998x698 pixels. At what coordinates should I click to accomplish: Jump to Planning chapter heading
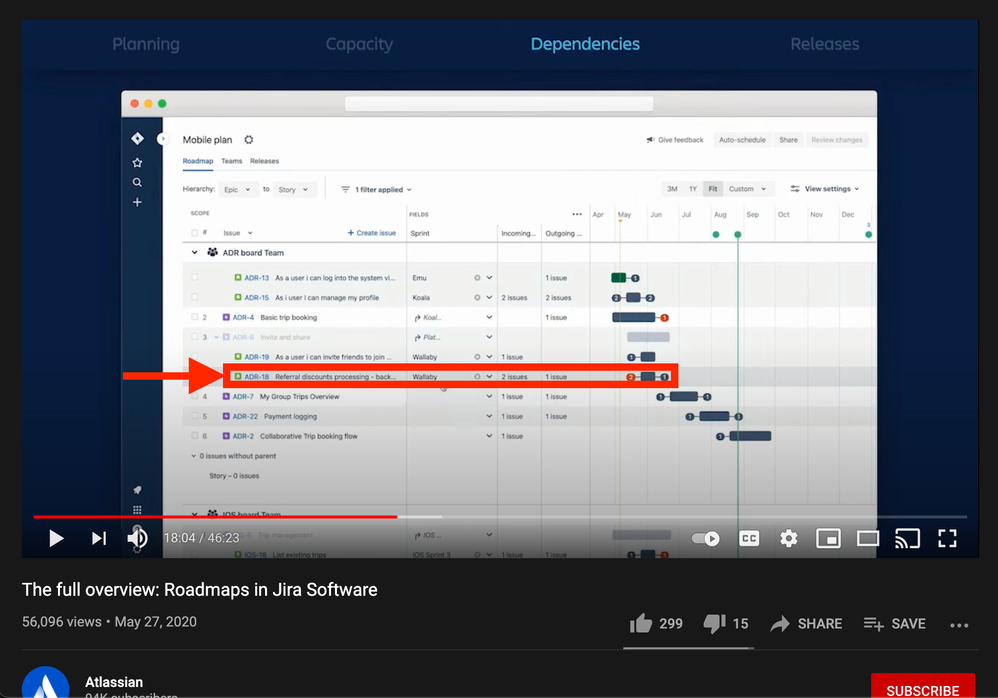pos(146,44)
